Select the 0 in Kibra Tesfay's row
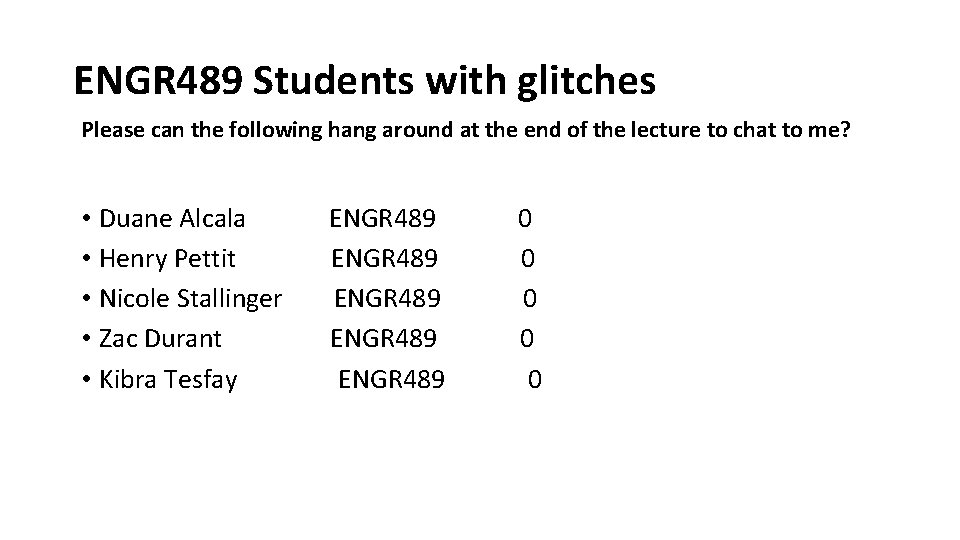960x540 pixels. coord(536,380)
